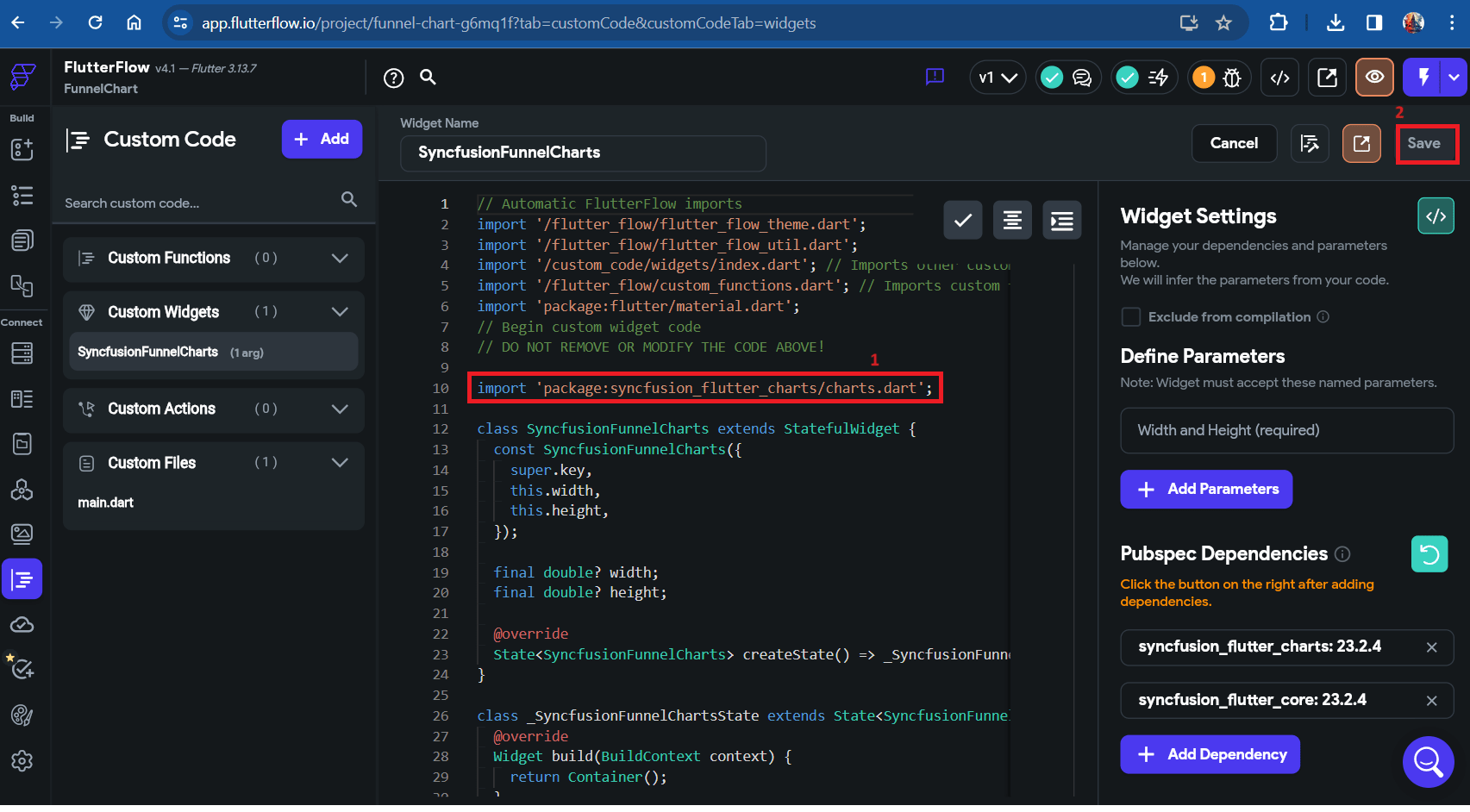Open browser extensions puzzle icon
Screen dimensions: 1470x812
pos(1279,22)
